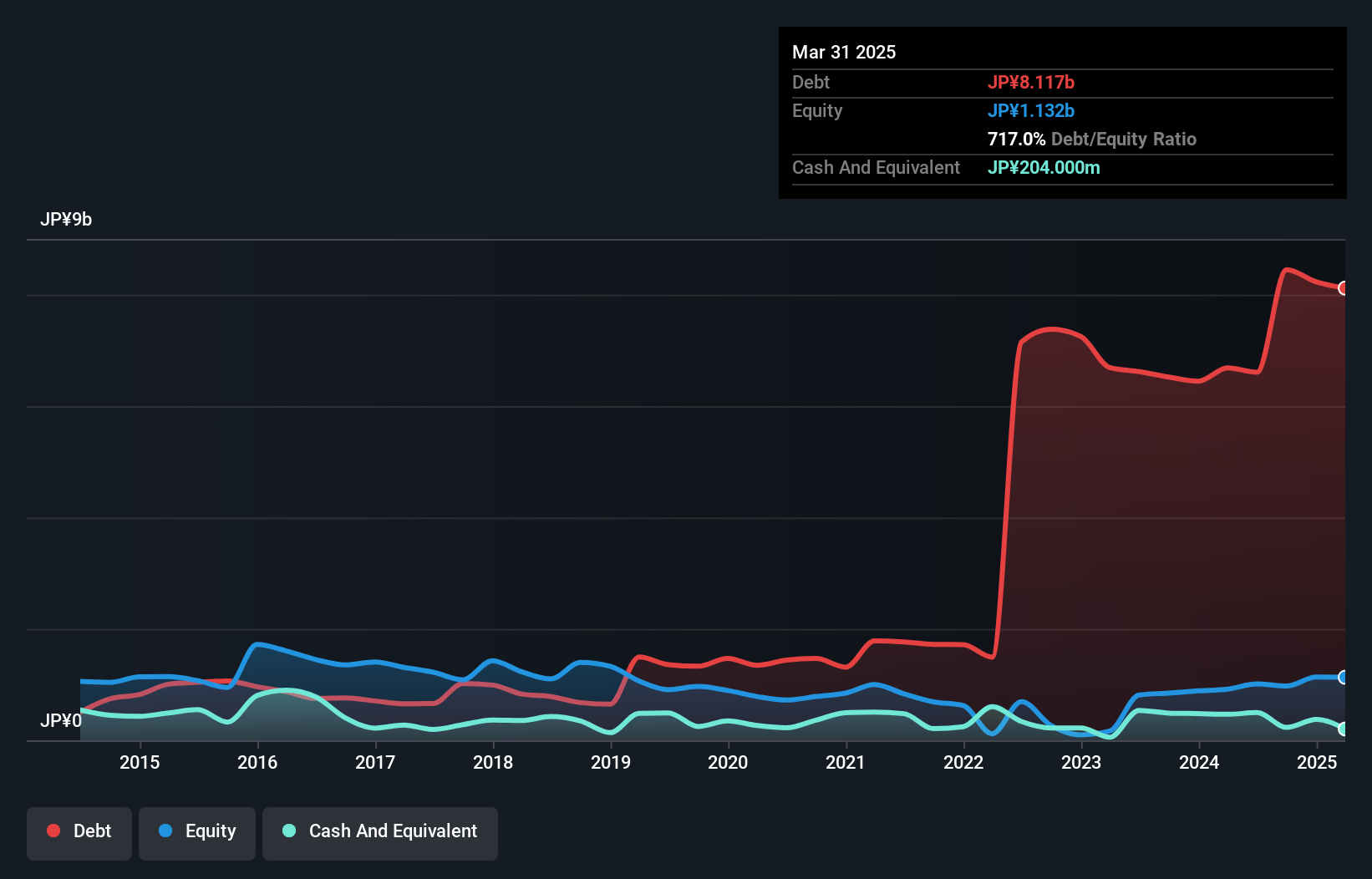
Task: Click Cash And Equivalent label in tooltip
Action: tap(876, 168)
